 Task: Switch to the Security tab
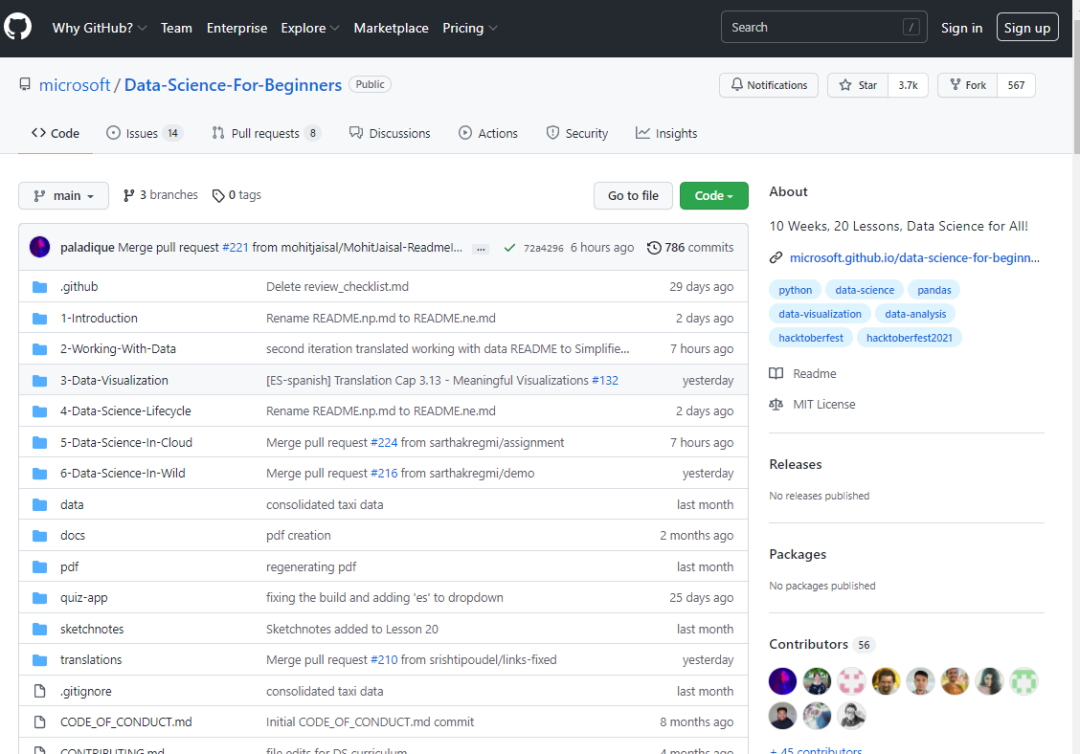[x=577, y=133]
